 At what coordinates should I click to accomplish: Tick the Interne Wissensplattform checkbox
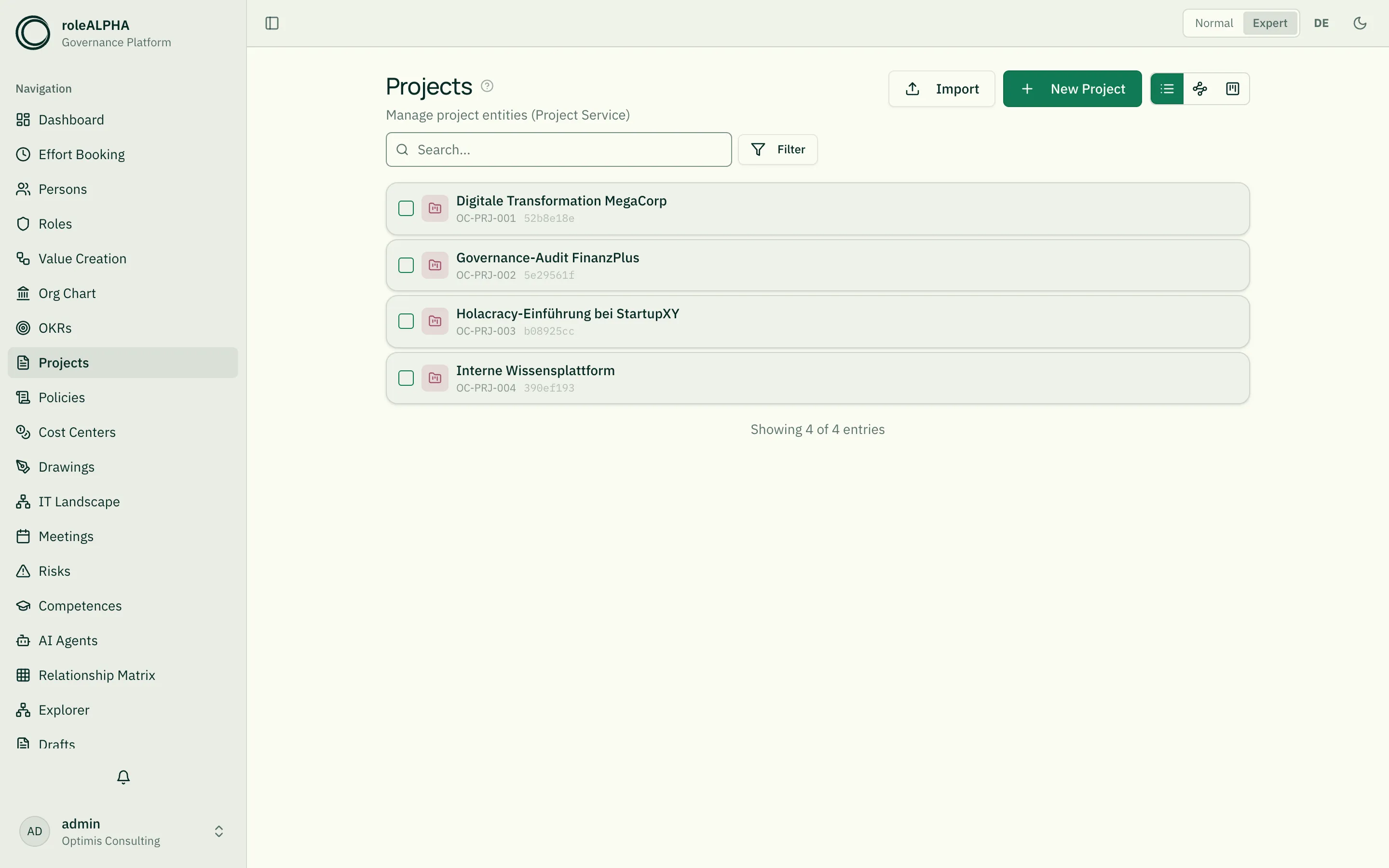tap(406, 378)
